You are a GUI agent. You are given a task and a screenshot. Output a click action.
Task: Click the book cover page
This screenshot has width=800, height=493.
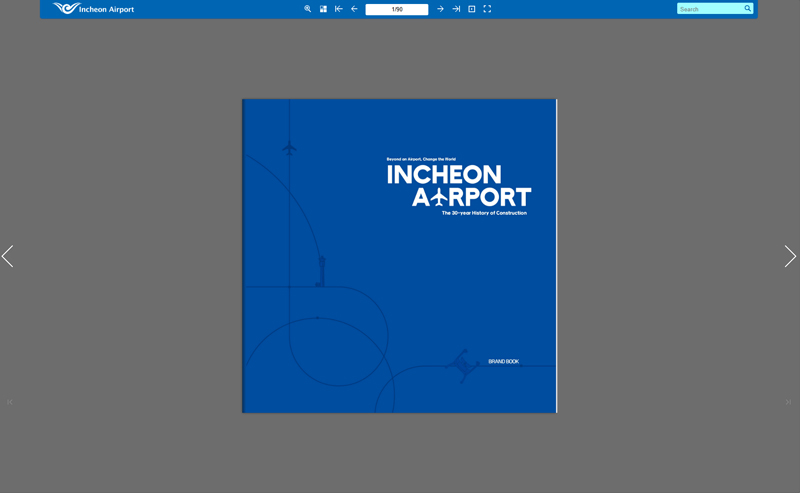click(x=399, y=256)
